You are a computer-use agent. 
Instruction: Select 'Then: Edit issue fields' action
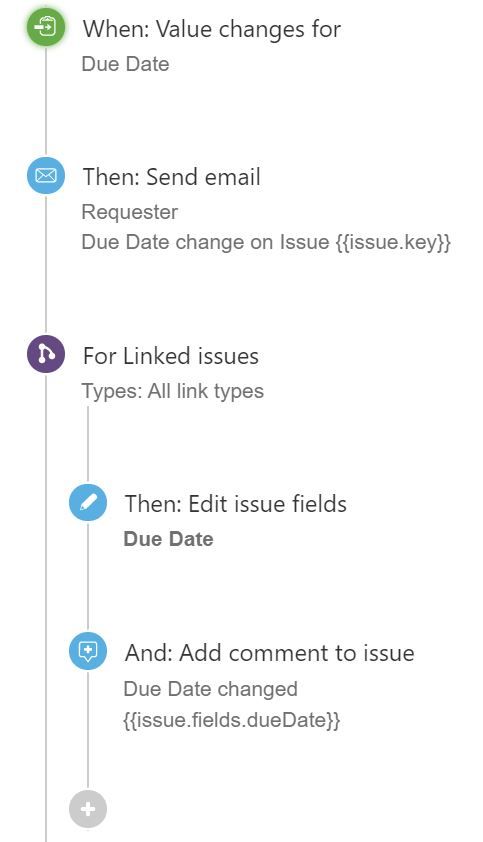[236, 504]
